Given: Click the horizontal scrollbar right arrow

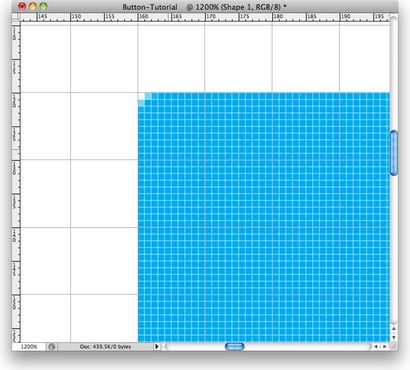Looking at the screenshot, I should pos(385,347).
